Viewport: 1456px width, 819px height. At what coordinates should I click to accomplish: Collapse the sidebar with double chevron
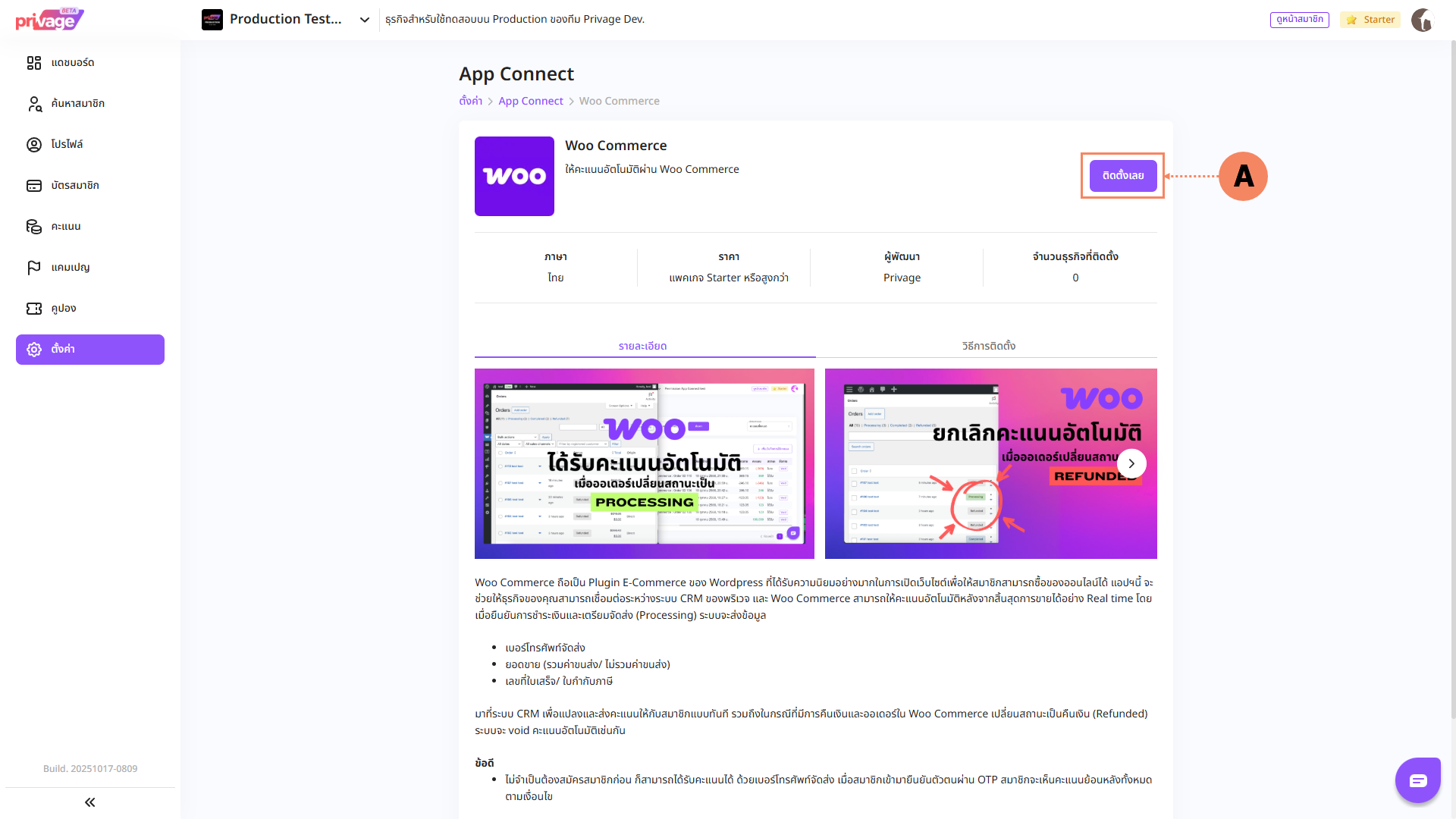pos(89,802)
